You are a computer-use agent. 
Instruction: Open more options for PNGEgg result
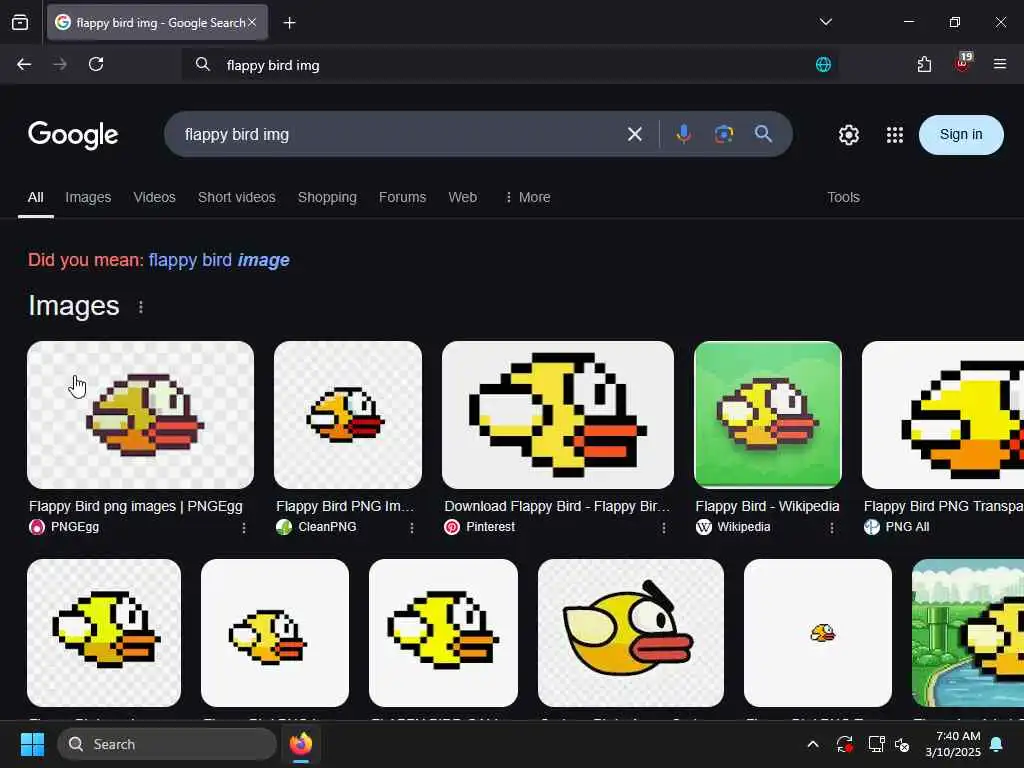244,528
